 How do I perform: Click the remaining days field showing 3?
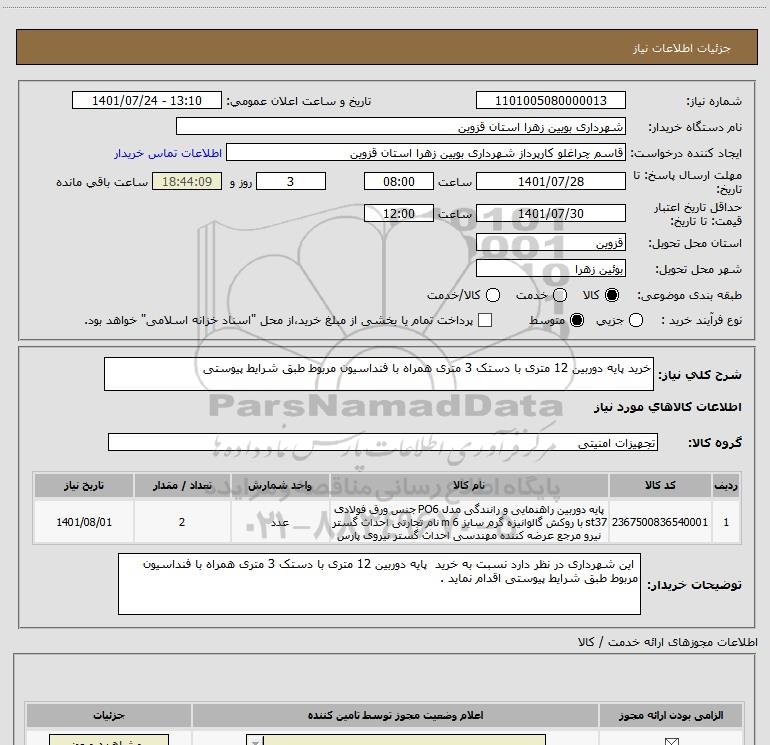pyautogui.click(x=291, y=182)
